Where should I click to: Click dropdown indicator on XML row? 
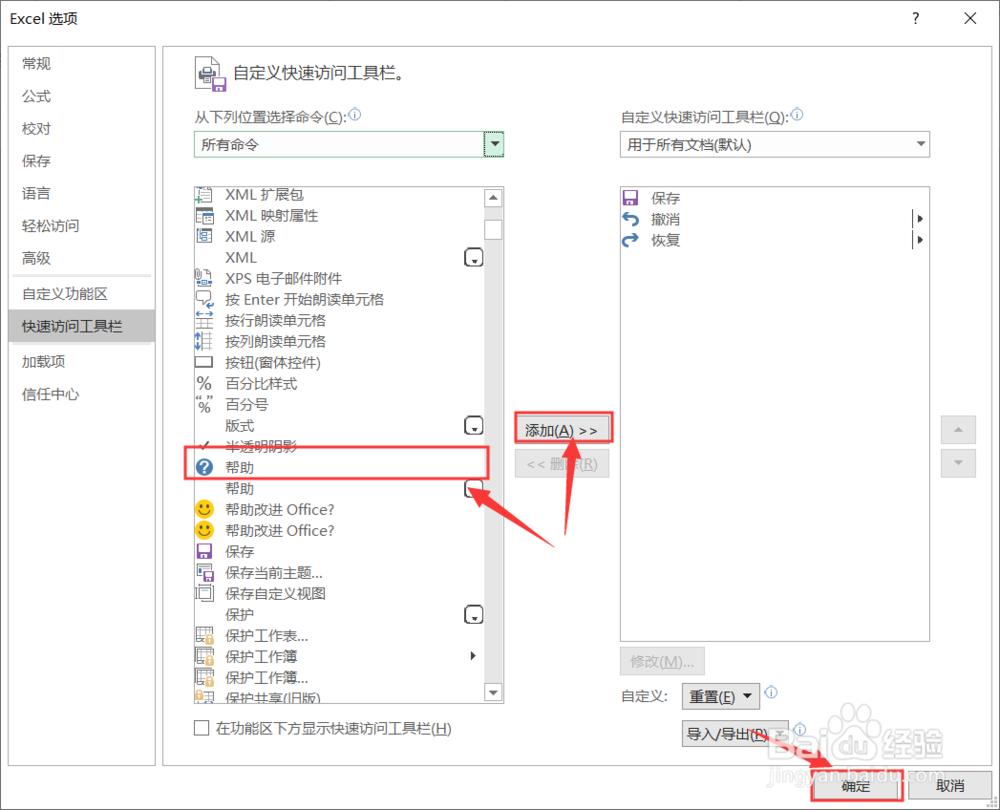click(x=473, y=258)
